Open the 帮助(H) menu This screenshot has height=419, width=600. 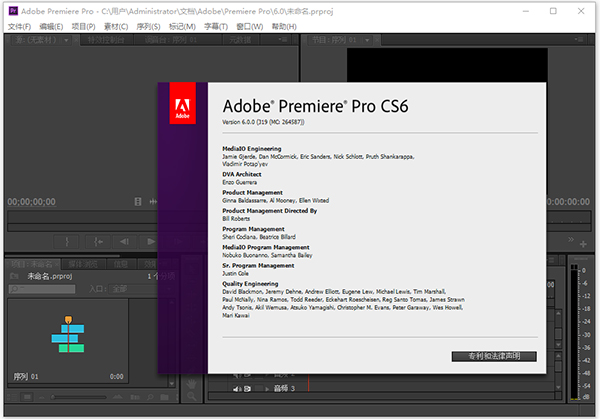(283, 26)
